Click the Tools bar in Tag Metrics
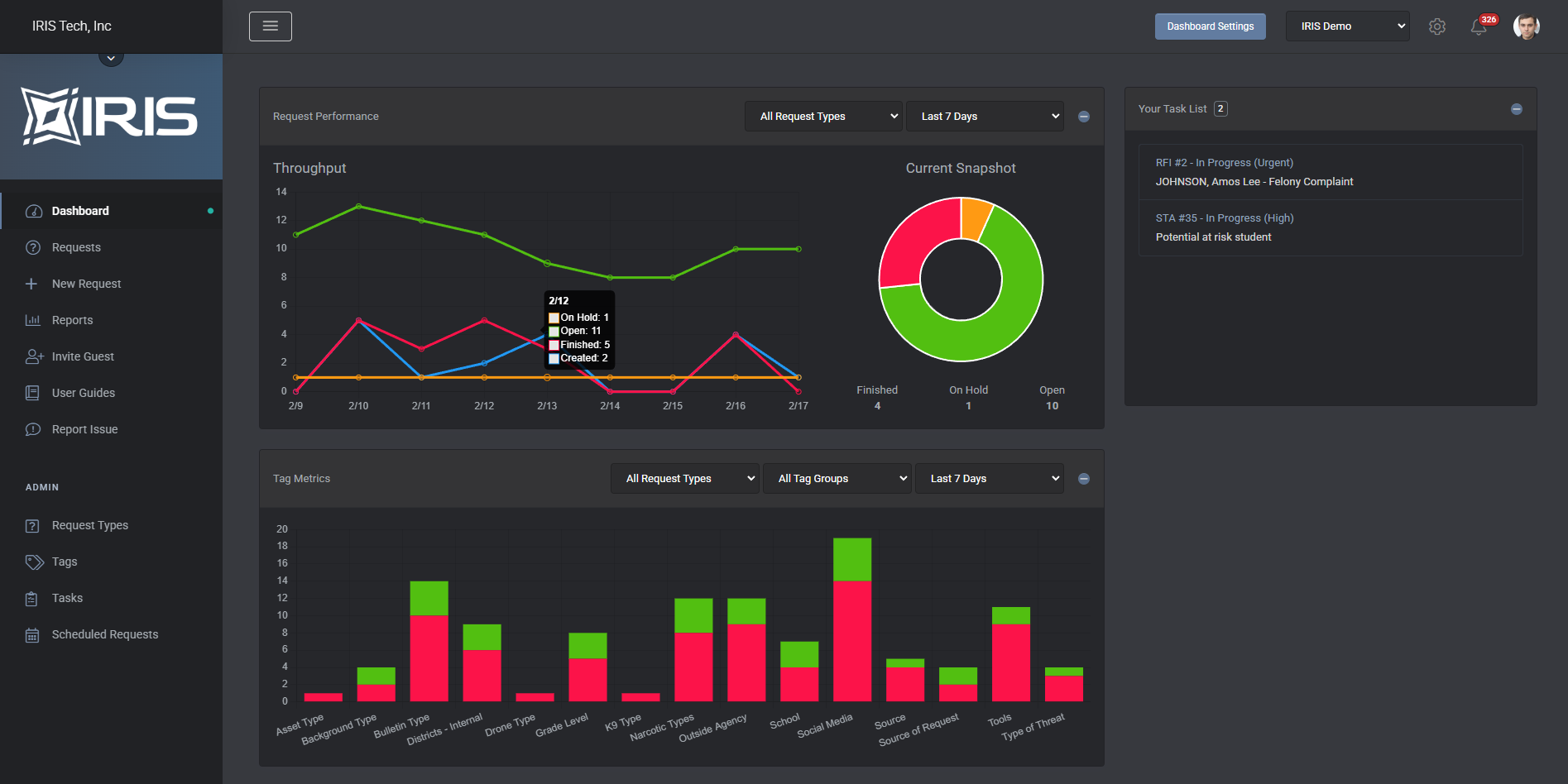This screenshot has width=1568, height=784. click(x=1011, y=654)
